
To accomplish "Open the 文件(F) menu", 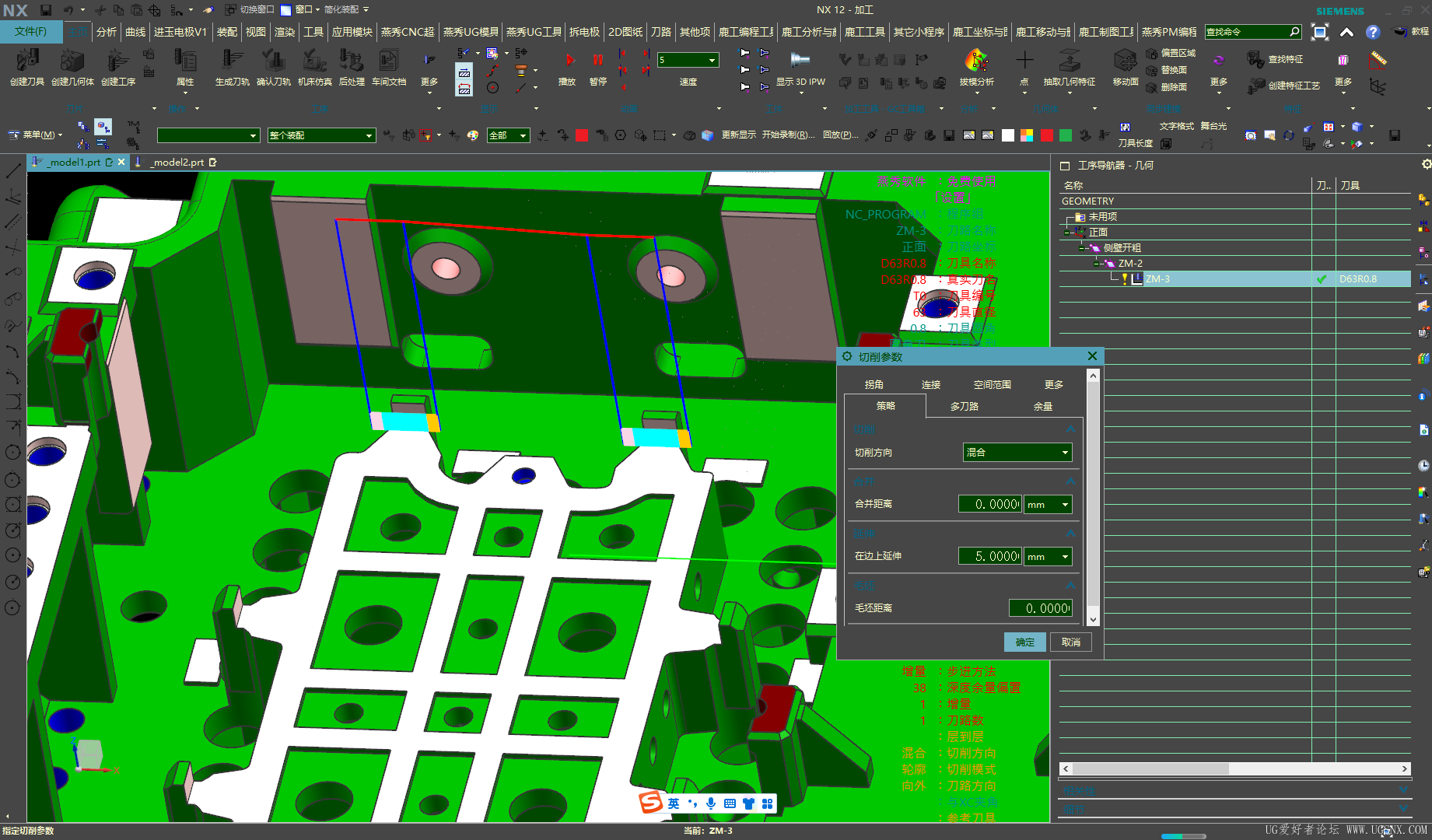I will click(x=30, y=32).
